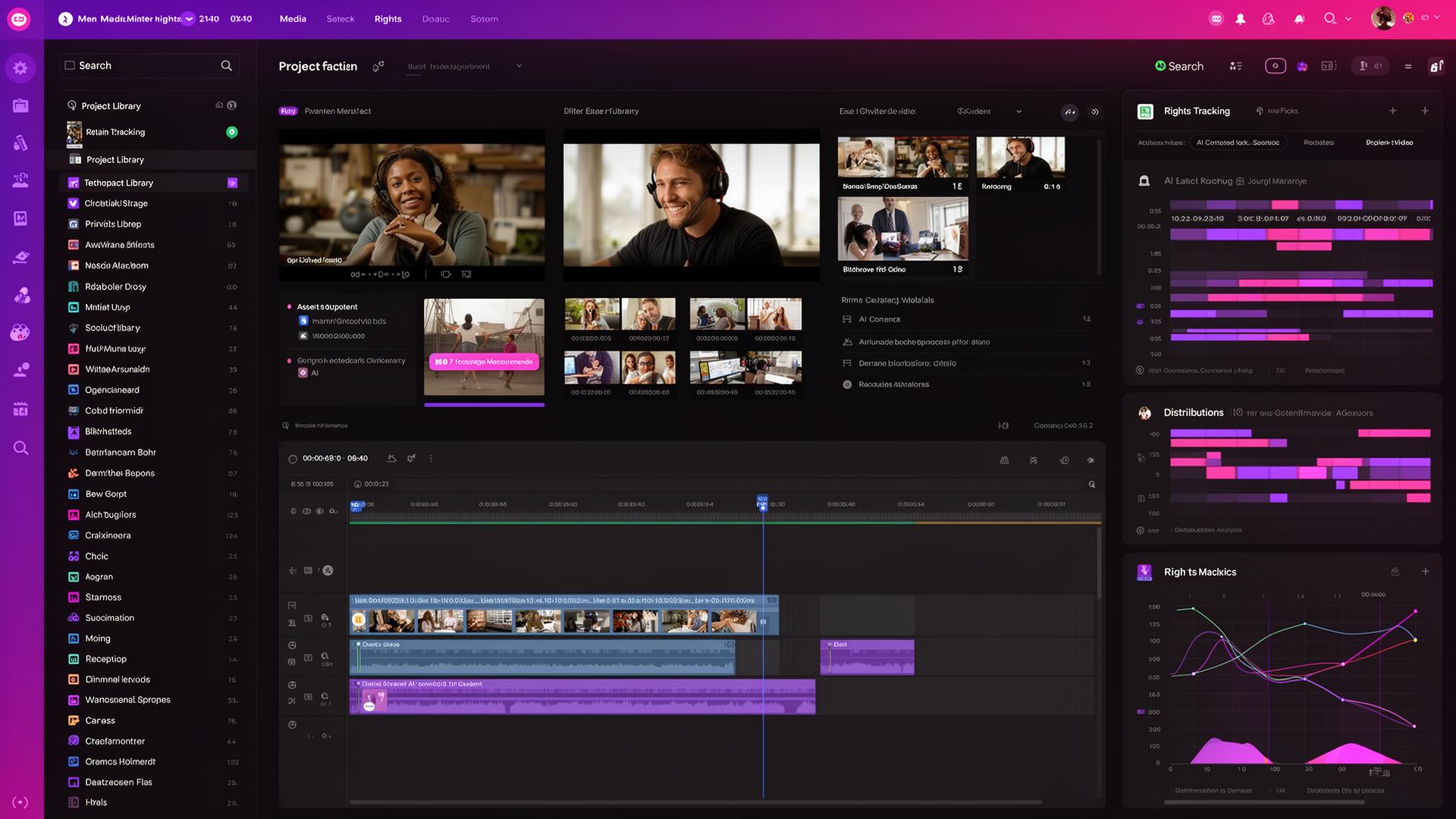Click the undo arrow icon near the timecode display

392,459
